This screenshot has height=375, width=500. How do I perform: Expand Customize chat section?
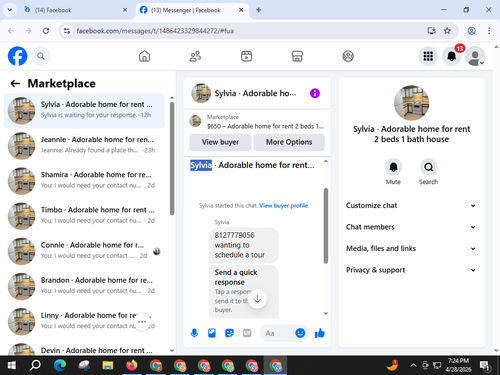pos(411,206)
